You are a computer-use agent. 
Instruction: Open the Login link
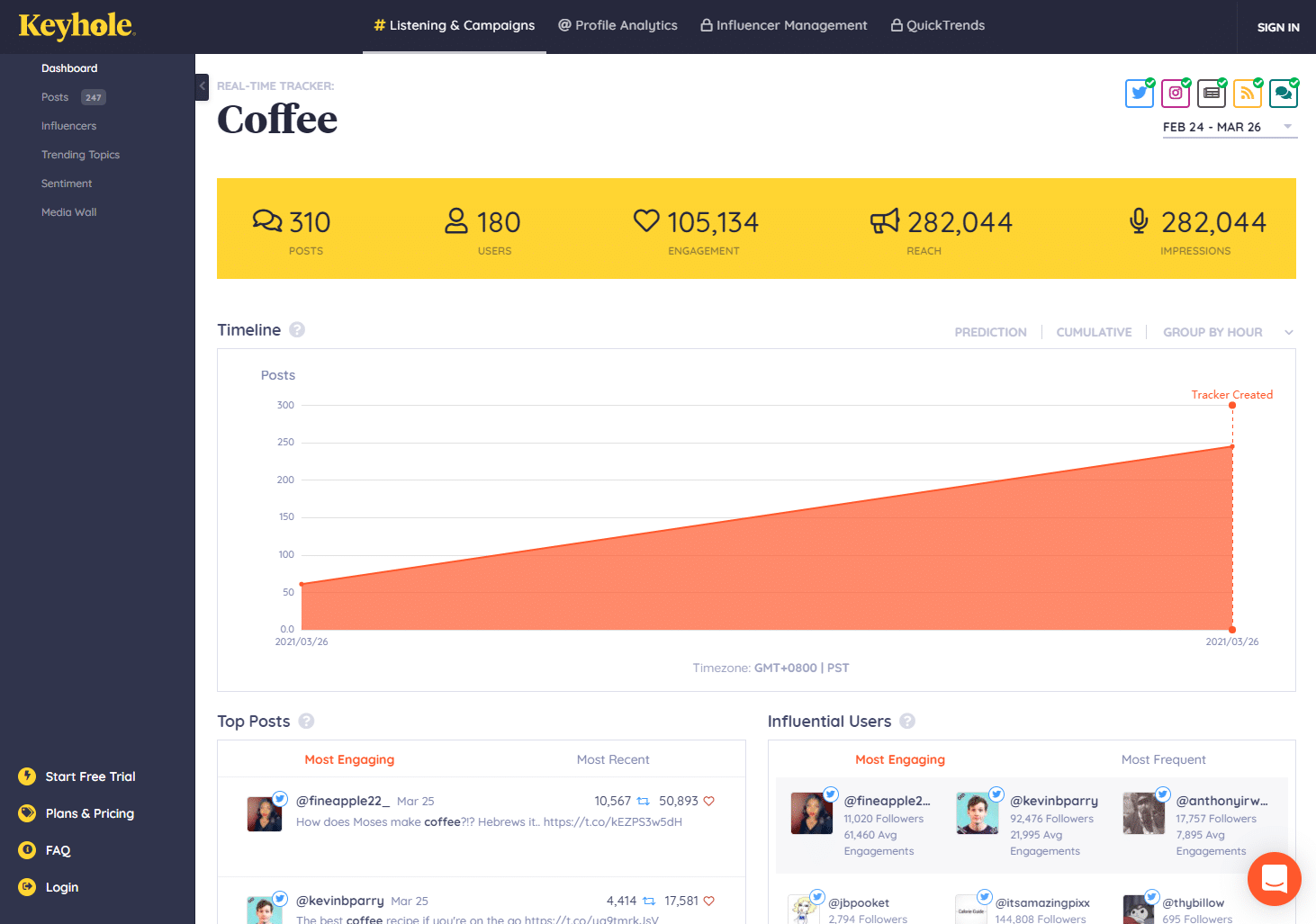tap(62, 887)
